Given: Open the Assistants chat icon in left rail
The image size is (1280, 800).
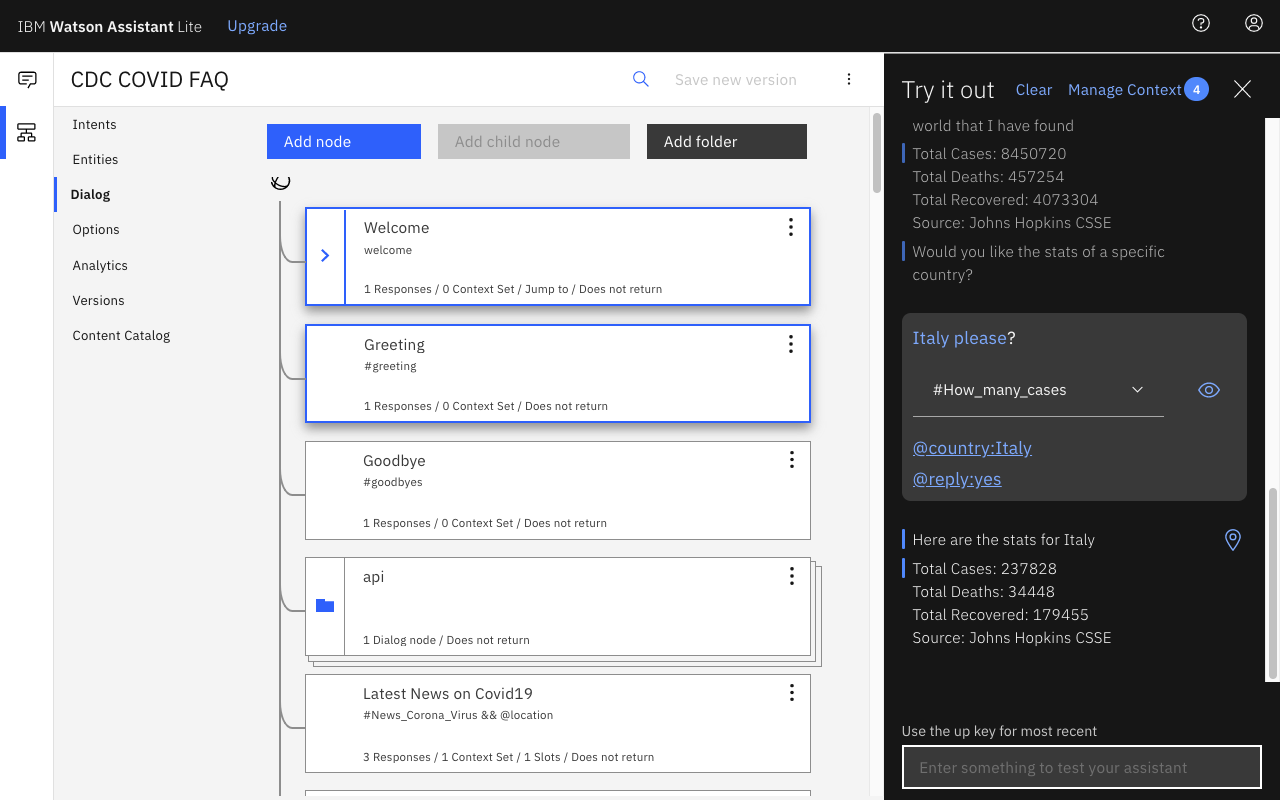Looking at the screenshot, I should point(27,80).
